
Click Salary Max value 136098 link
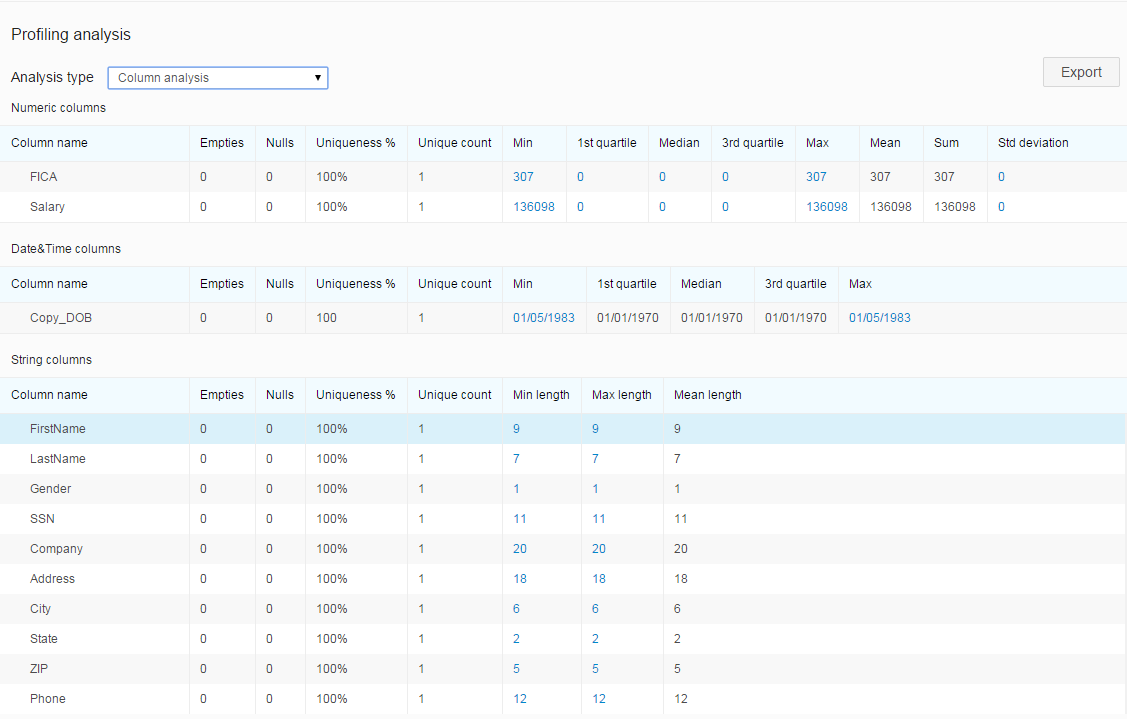pyautogui.click(x=826, y=207)
